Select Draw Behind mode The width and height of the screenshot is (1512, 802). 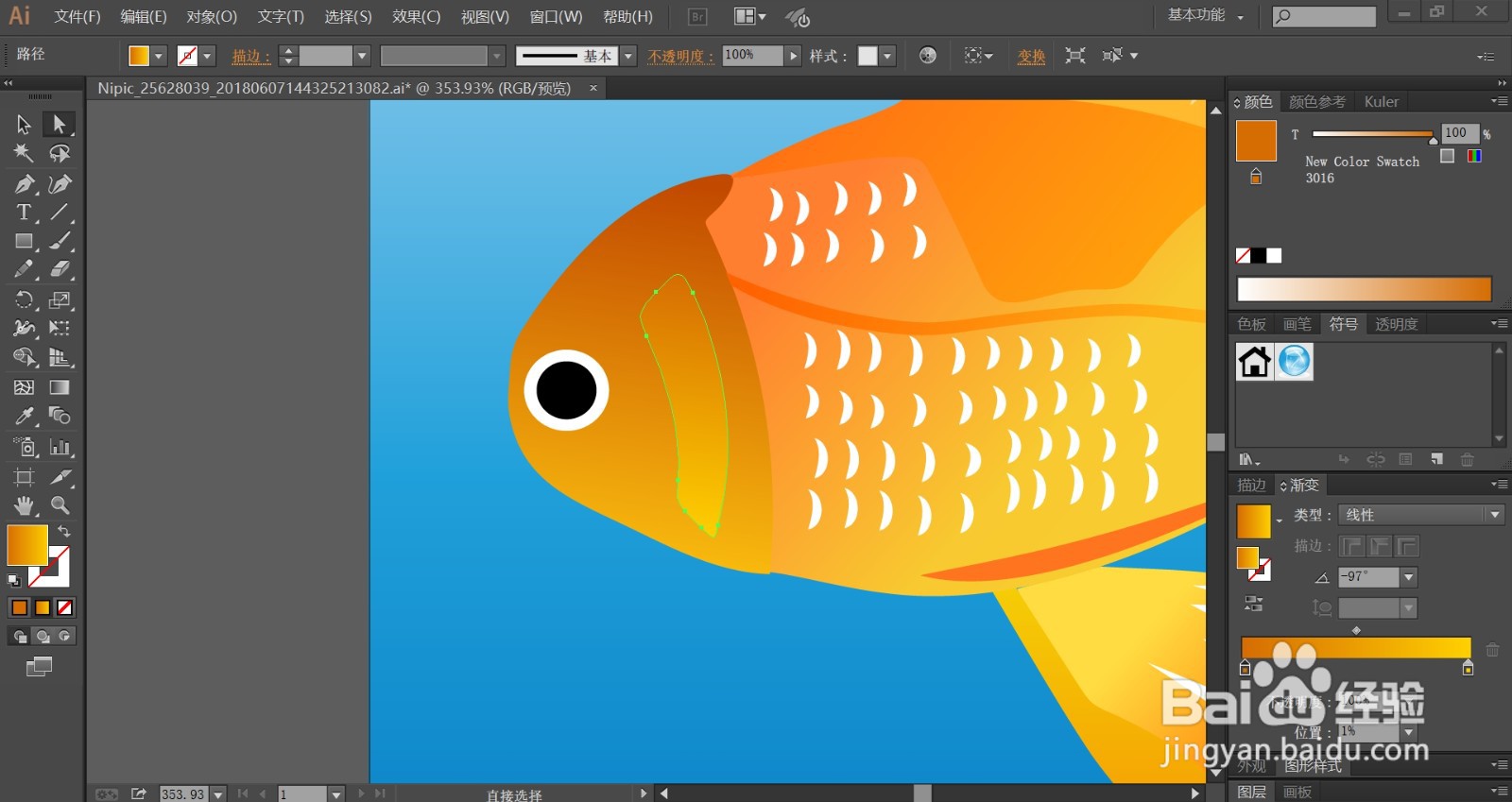43,636
